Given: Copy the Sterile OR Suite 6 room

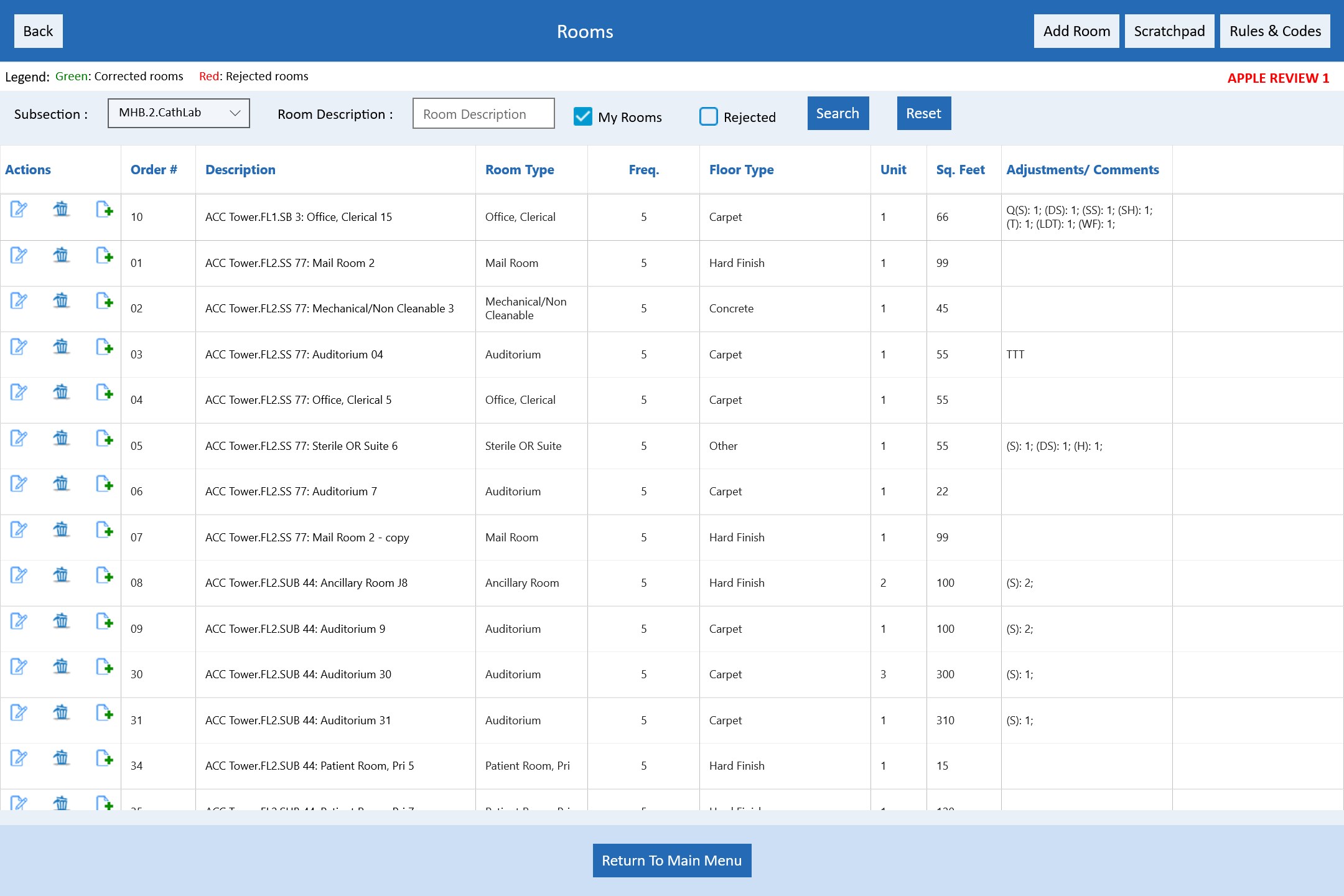Looking at the screenshot, I should (x=105, y=438).
